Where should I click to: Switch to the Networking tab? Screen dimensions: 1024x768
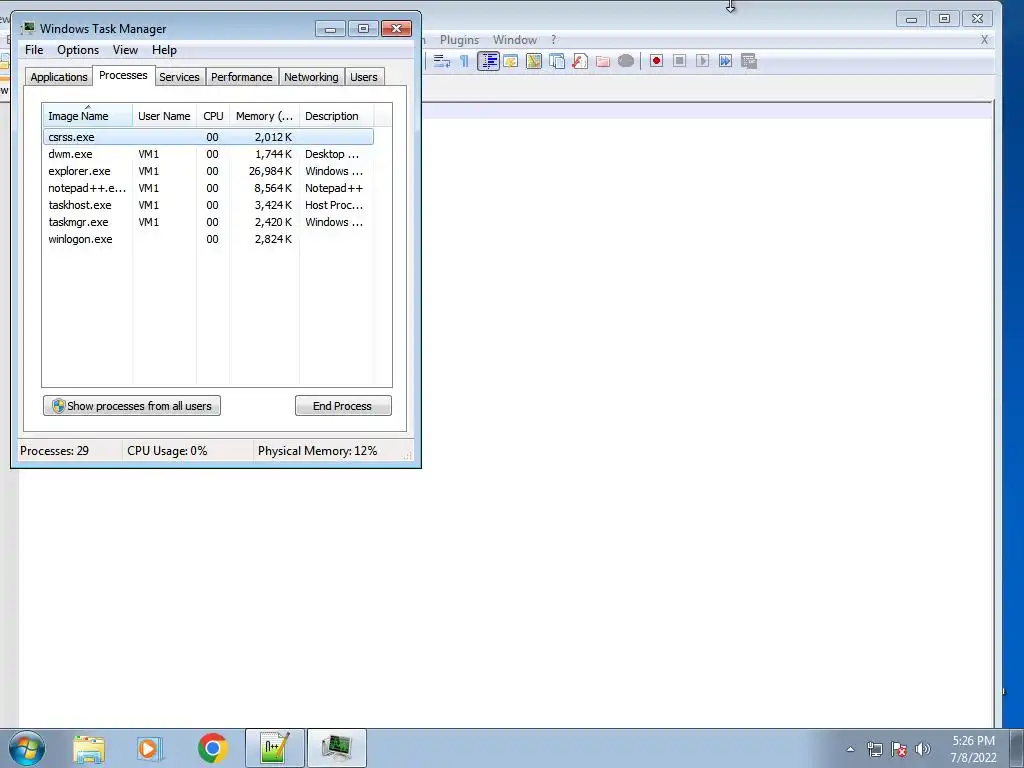[x=312, y=77]
